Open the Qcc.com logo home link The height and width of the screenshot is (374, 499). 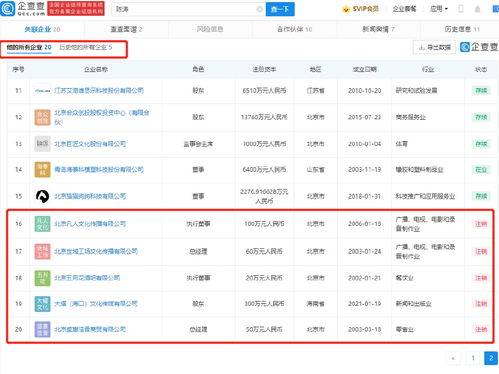[x=23, y=9]
